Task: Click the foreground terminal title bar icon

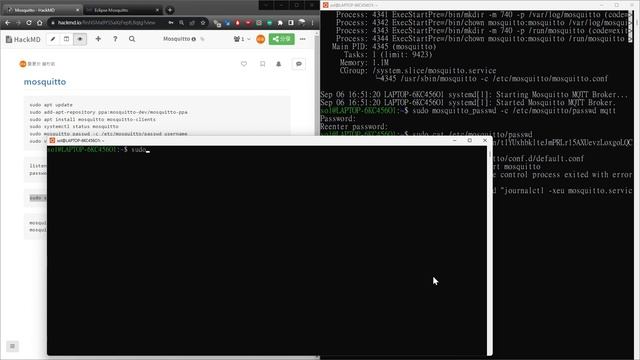Action: (x=52, y=140)
